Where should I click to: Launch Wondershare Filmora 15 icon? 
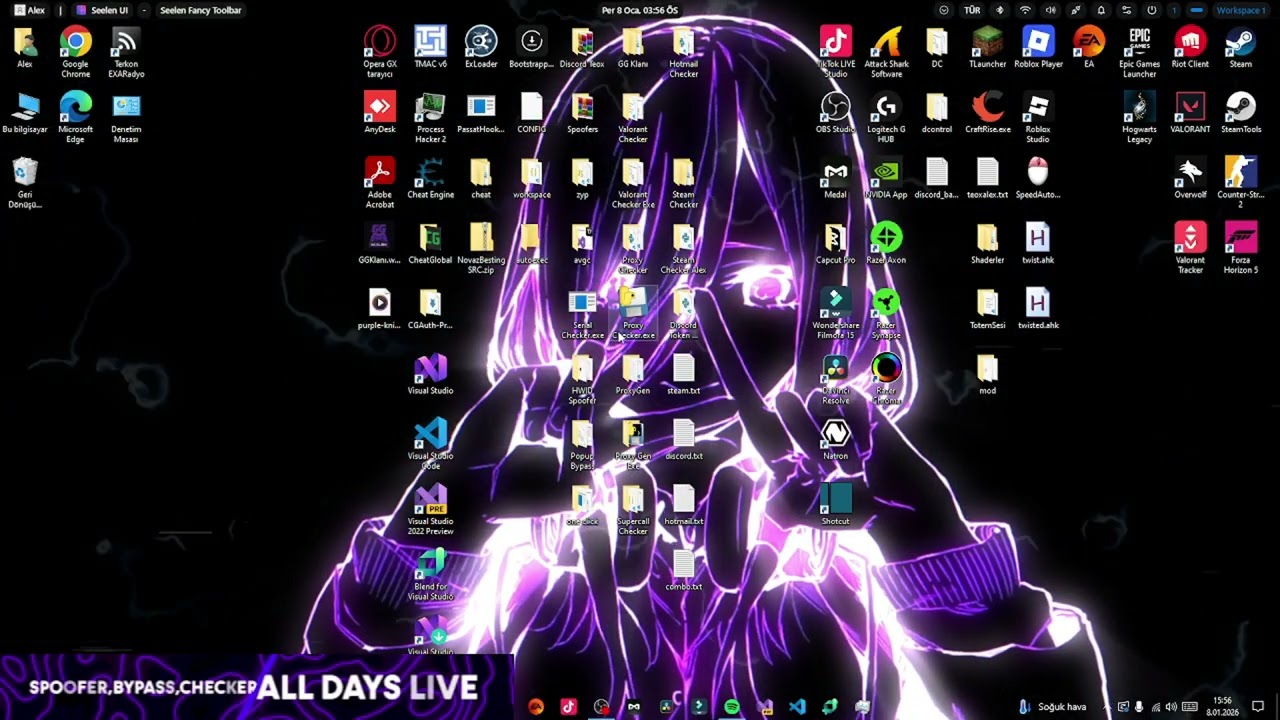tap(836, 313)
